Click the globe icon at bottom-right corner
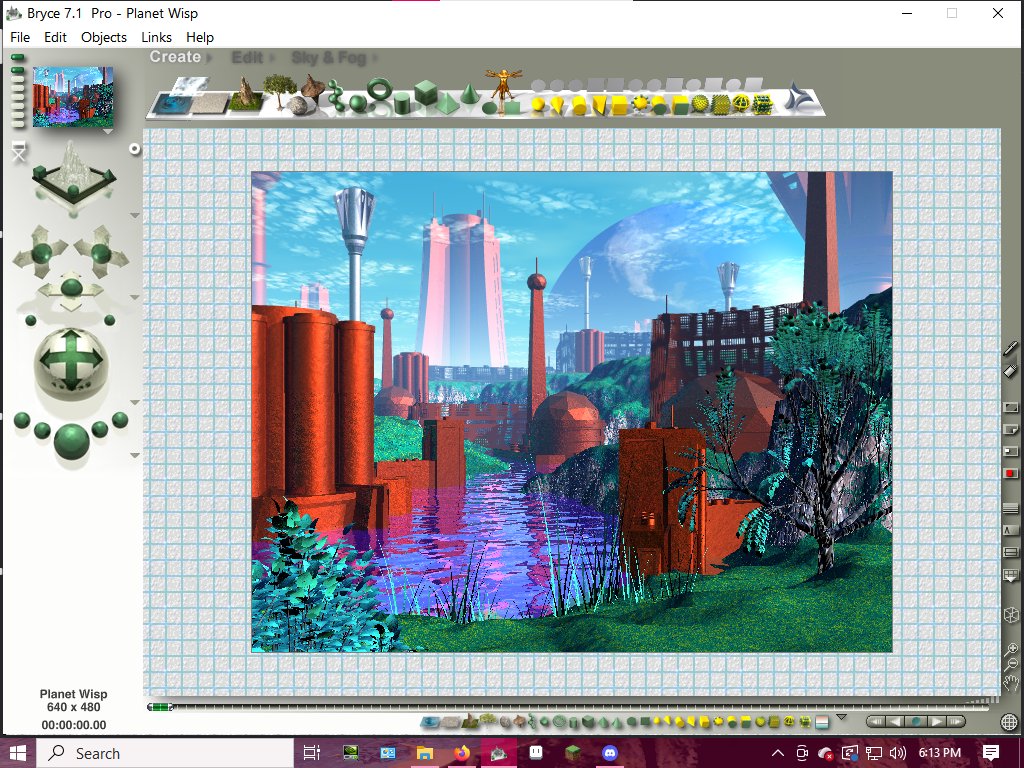Viewport: 1024px width, 768px height. coord(1010,722)
